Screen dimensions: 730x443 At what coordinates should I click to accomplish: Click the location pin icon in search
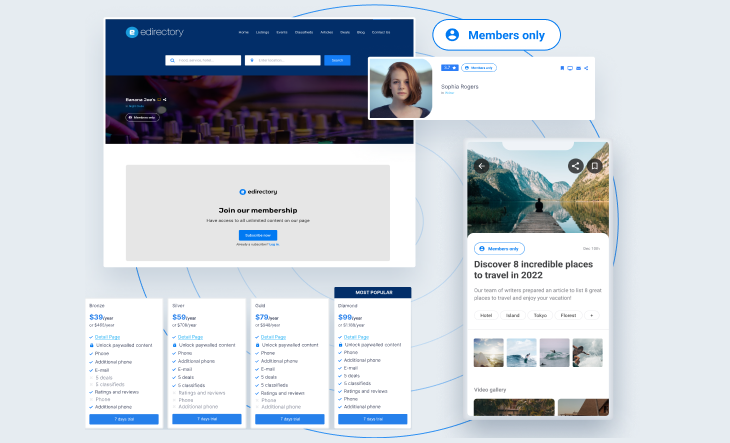click(252, 60)
